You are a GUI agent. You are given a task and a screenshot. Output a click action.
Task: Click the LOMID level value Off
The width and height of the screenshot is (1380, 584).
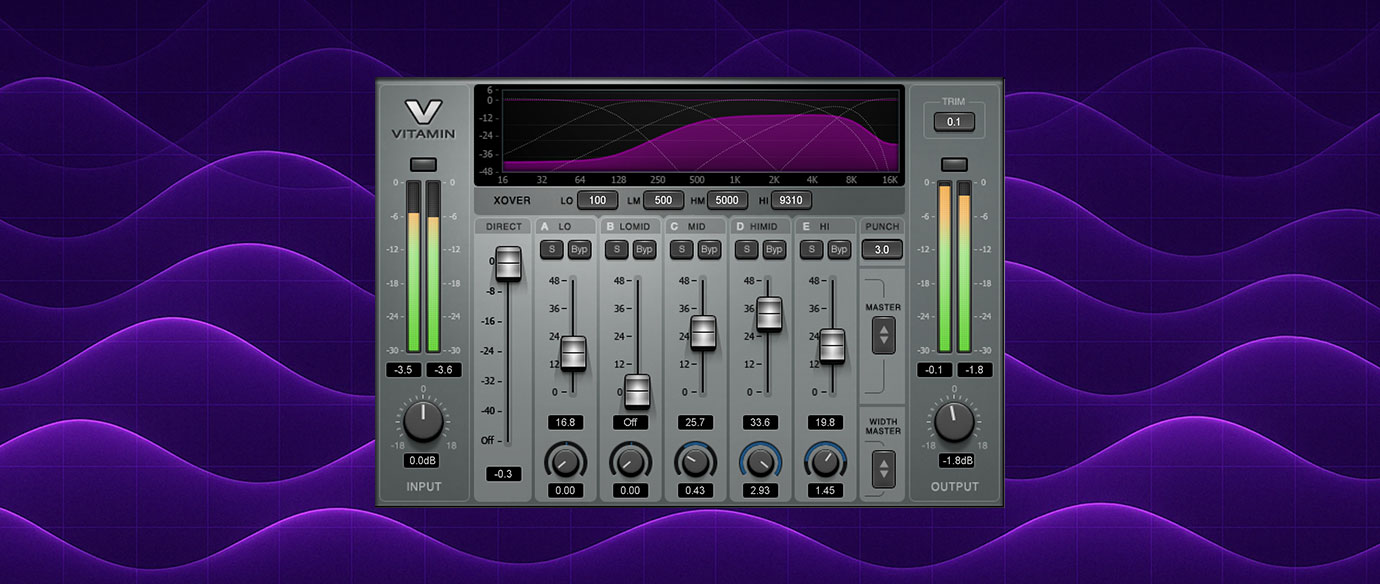(631, 422)
